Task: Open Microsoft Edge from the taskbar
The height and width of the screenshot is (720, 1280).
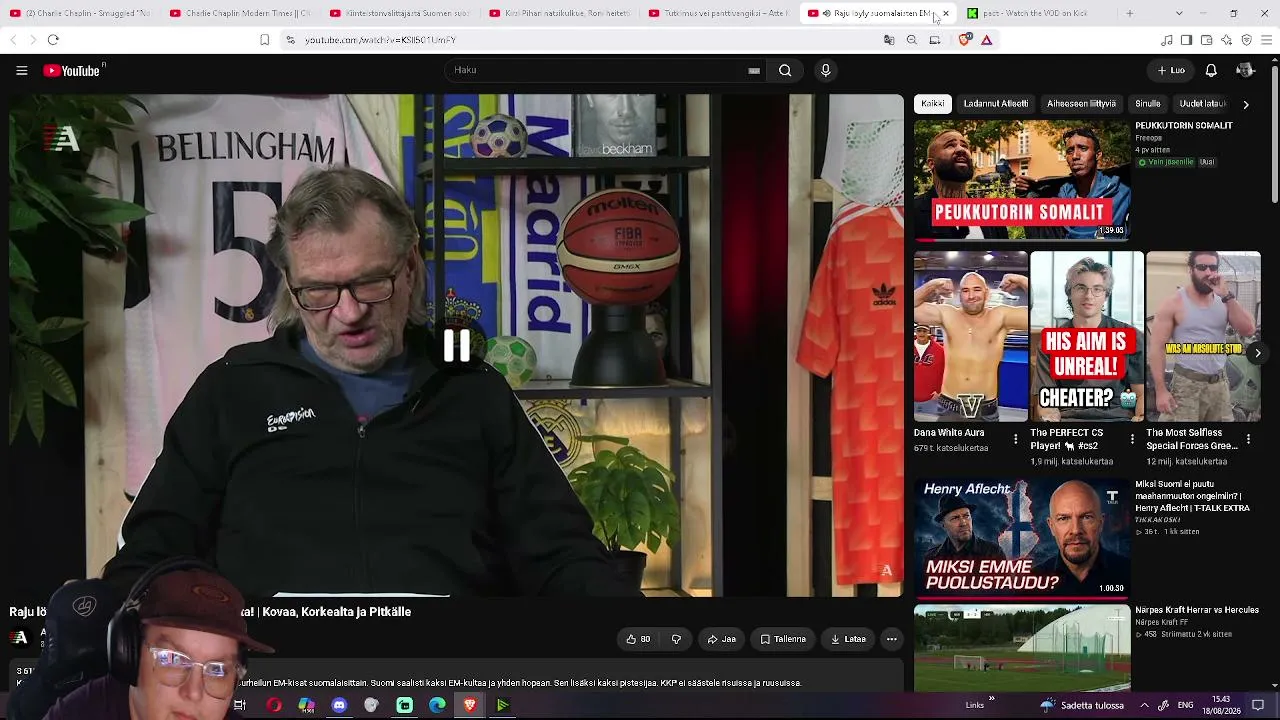Action: coord(437,706)
